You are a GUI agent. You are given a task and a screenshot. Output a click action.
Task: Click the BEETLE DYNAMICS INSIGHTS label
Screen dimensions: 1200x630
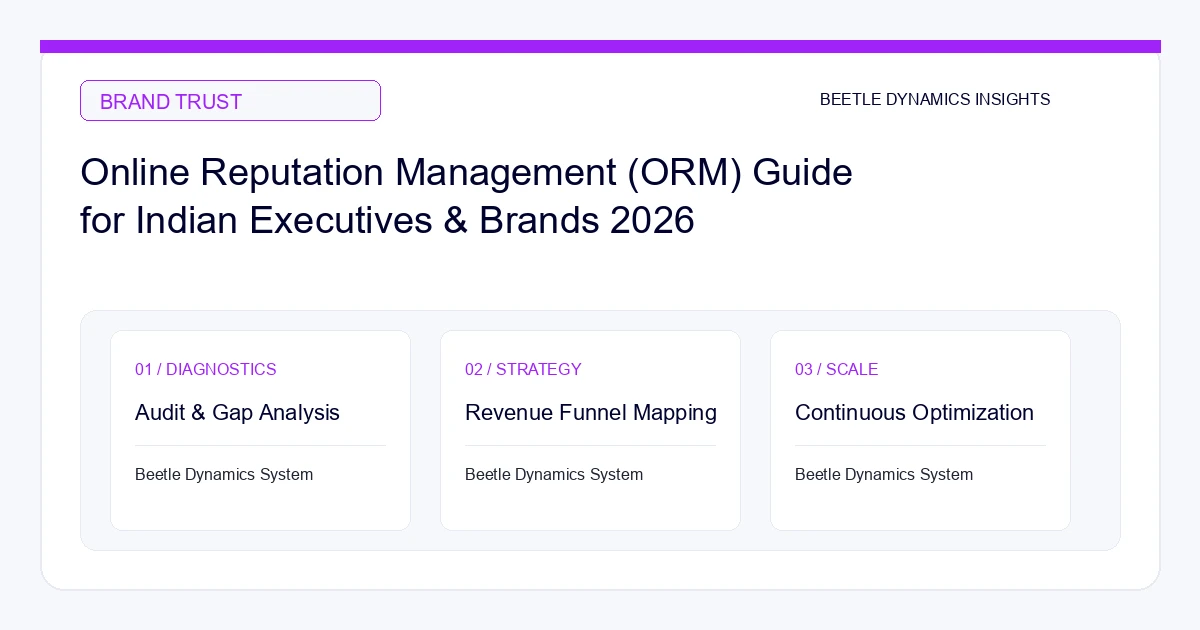(x=935, y=100)
